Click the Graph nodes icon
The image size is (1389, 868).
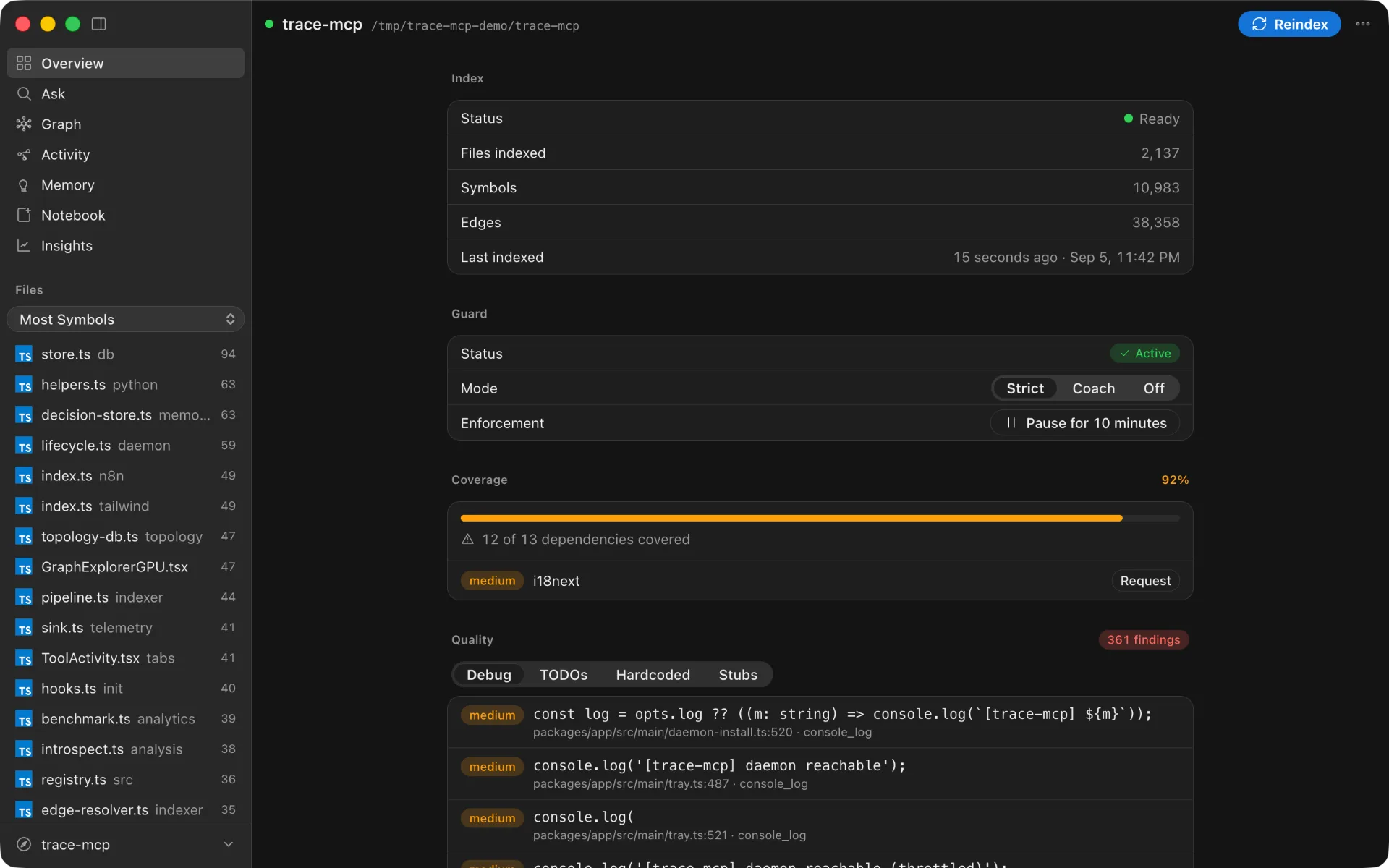coord(24,124)
